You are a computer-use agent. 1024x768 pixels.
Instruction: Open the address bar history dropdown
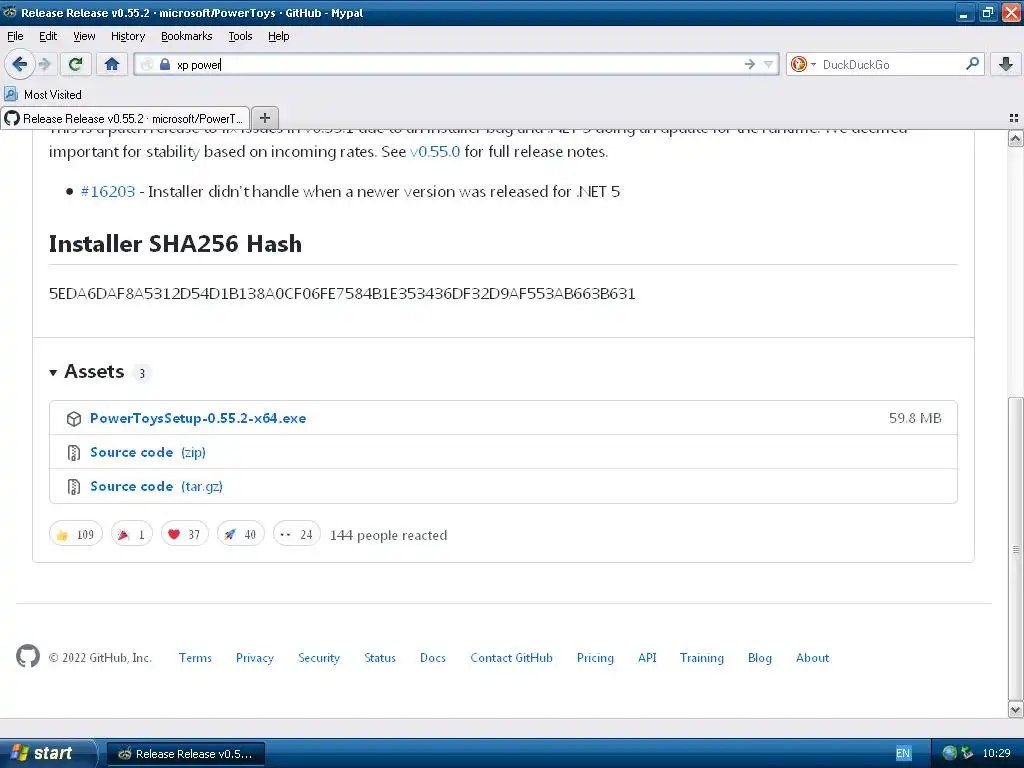point(768,64)
